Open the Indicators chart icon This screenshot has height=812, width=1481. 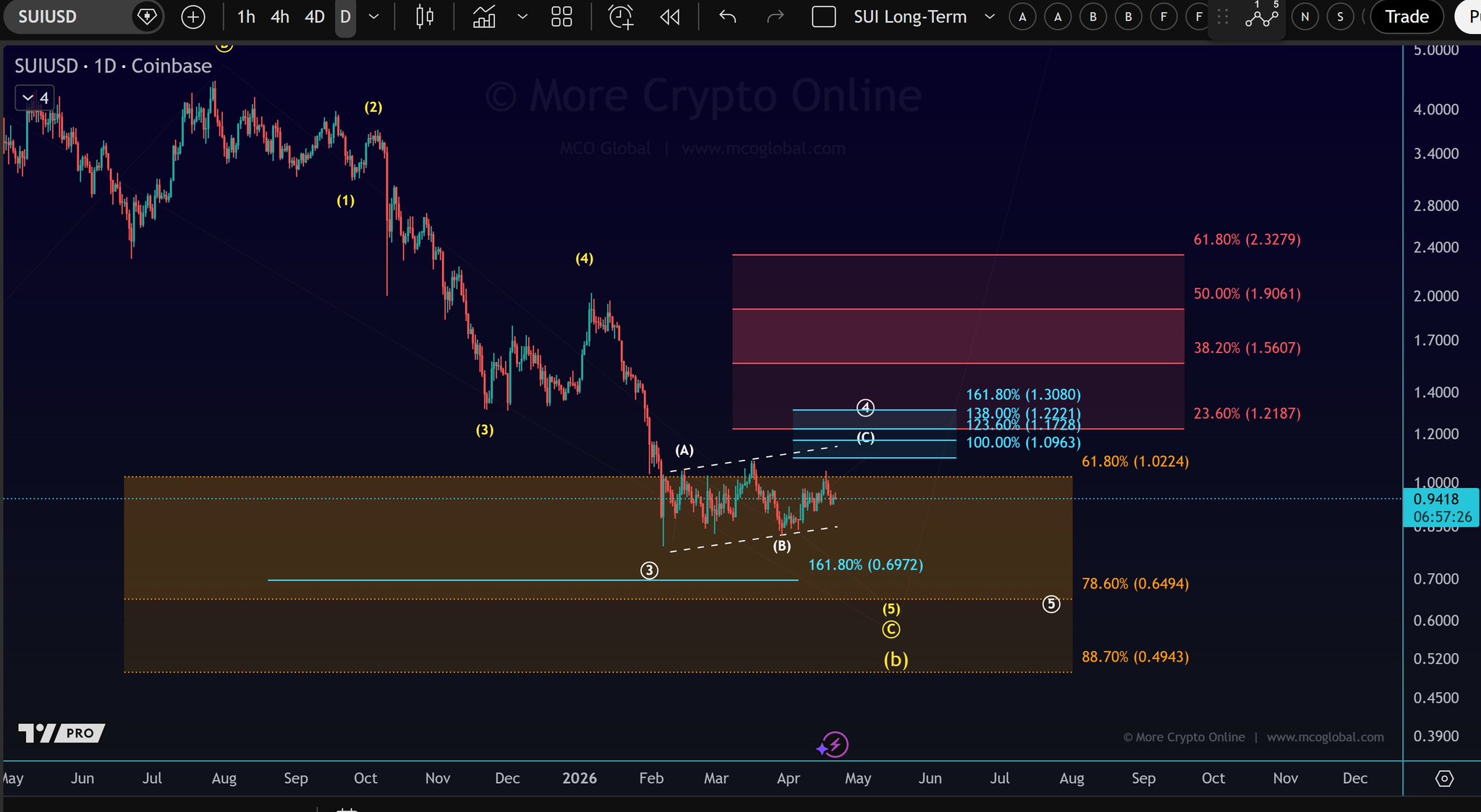(484, 17)
